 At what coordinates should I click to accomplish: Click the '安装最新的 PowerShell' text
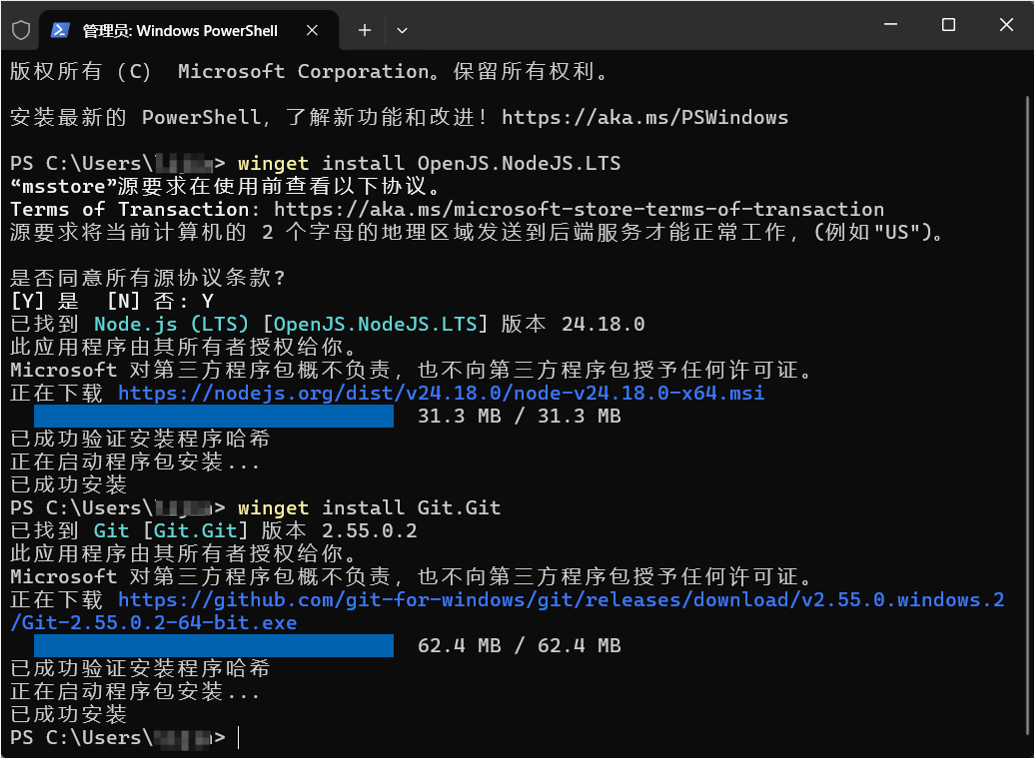[x=136, y=117]
